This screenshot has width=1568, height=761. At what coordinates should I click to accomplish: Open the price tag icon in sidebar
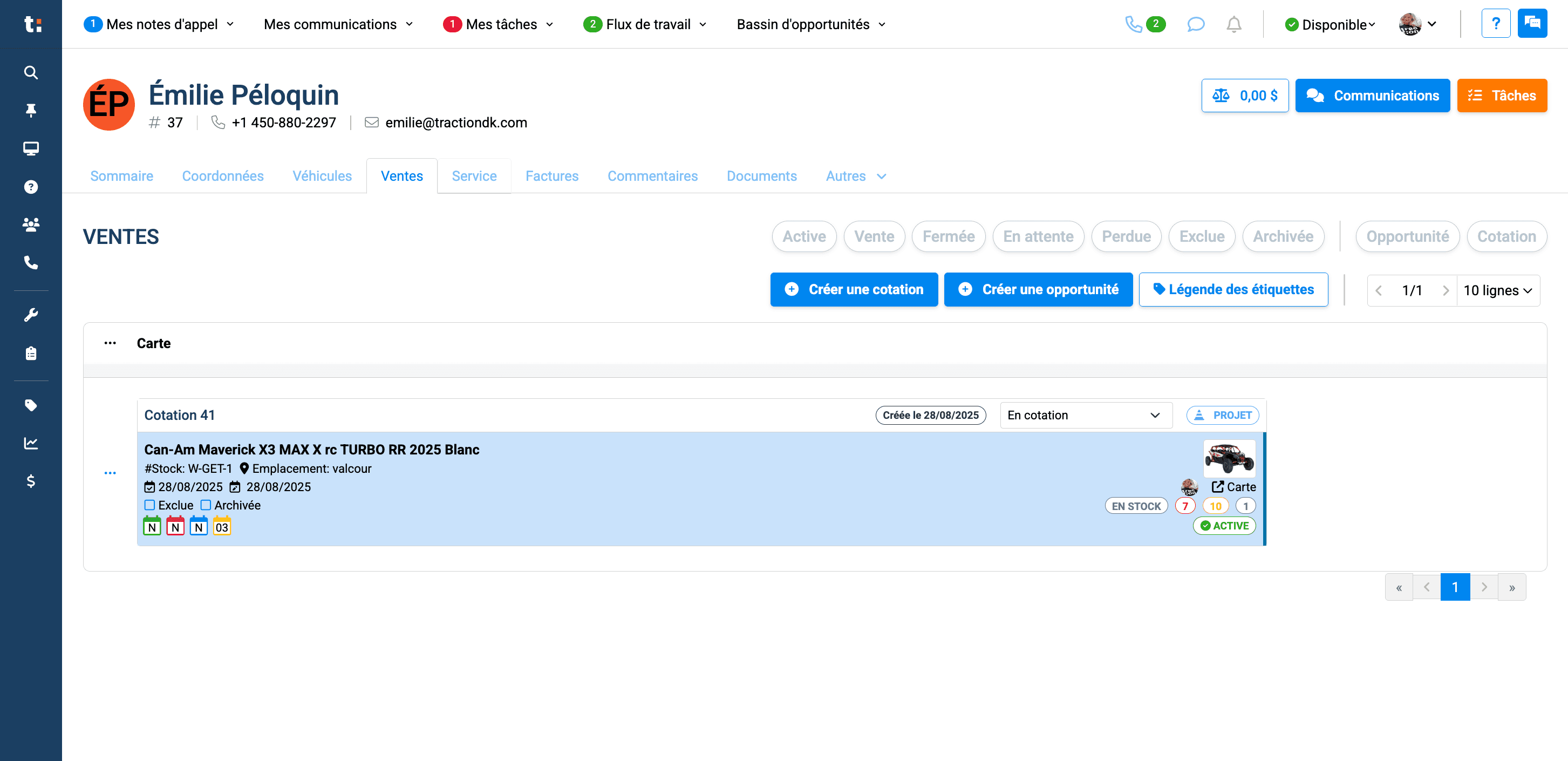coord(30,405)
